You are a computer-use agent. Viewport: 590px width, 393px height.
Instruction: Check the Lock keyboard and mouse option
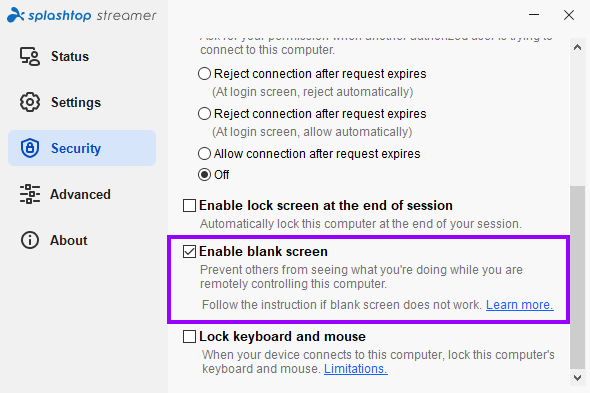(189, 337)
